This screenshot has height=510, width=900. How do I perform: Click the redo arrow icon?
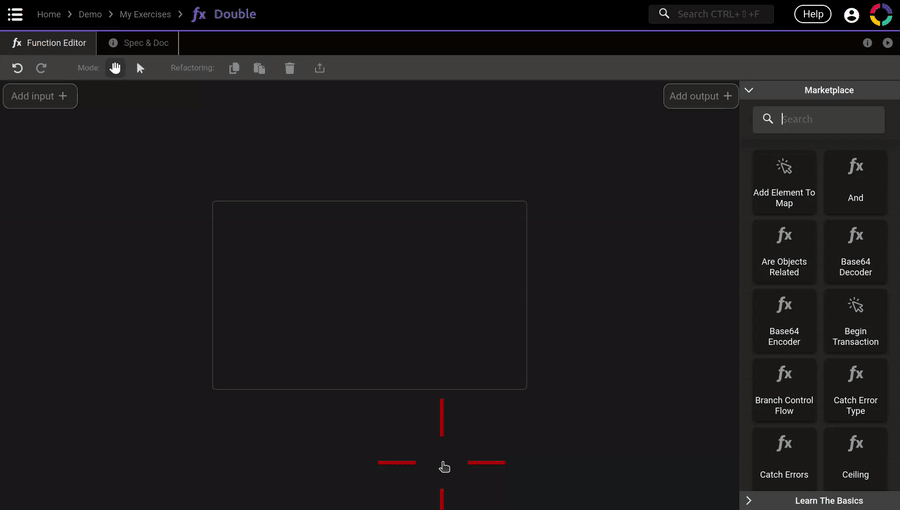coord(41,68)
